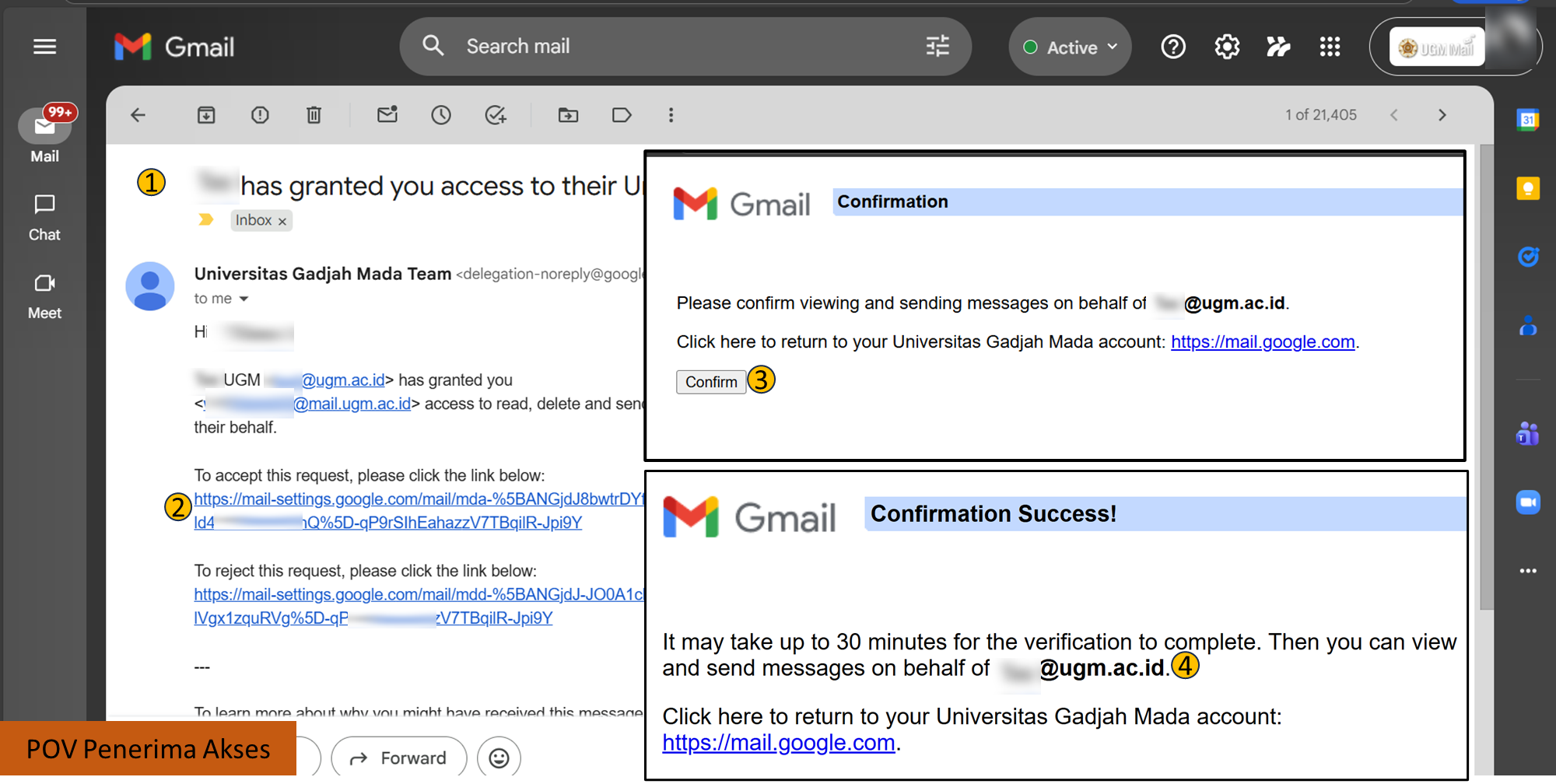Screen dimensions: 1556x784
Task: Expand the 'to me' recipient details
Action: coord(244,299)
